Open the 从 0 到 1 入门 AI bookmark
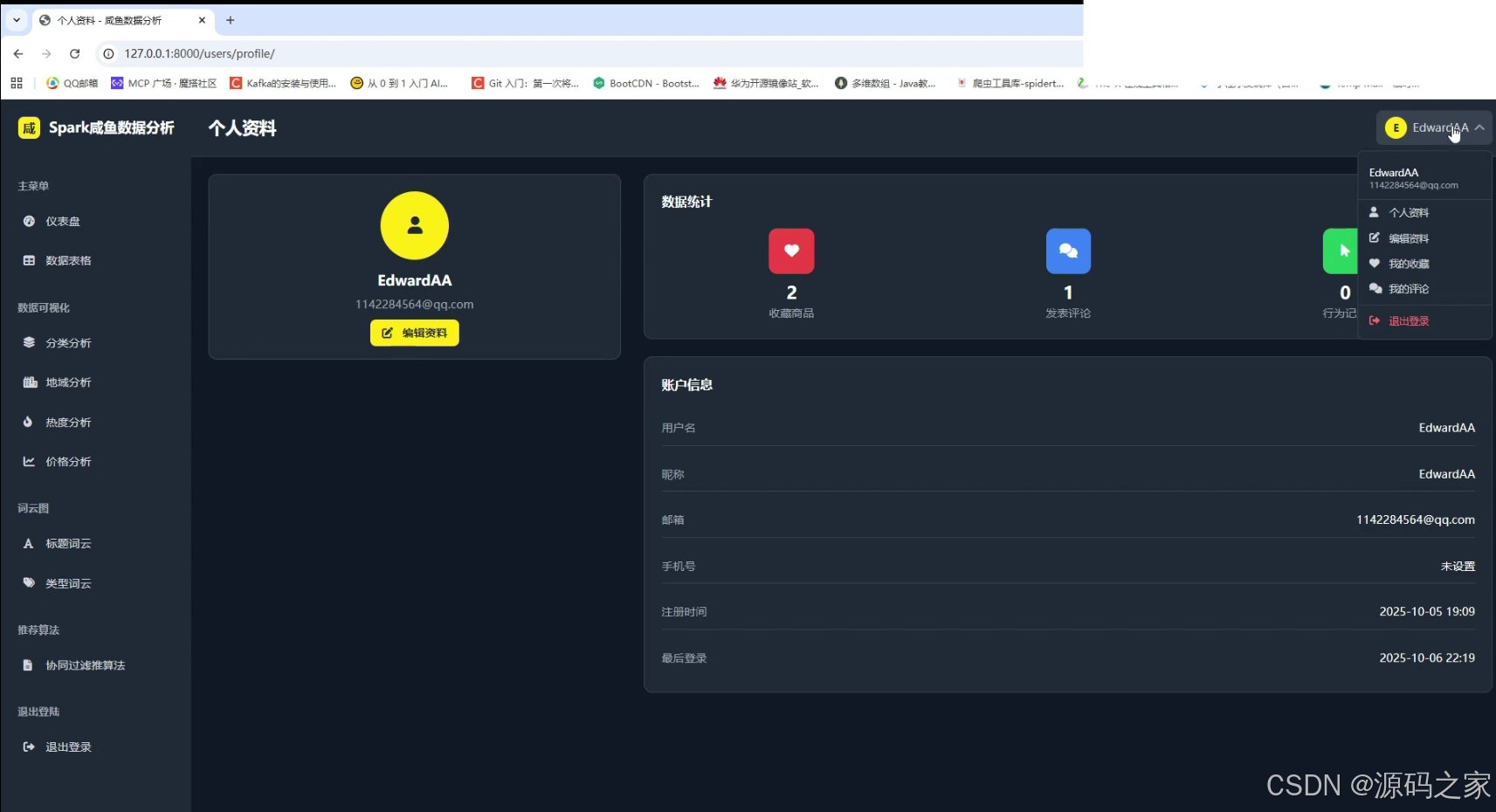Image resolution: width=1496 pixels, height=812 pixels. [400, 83]
